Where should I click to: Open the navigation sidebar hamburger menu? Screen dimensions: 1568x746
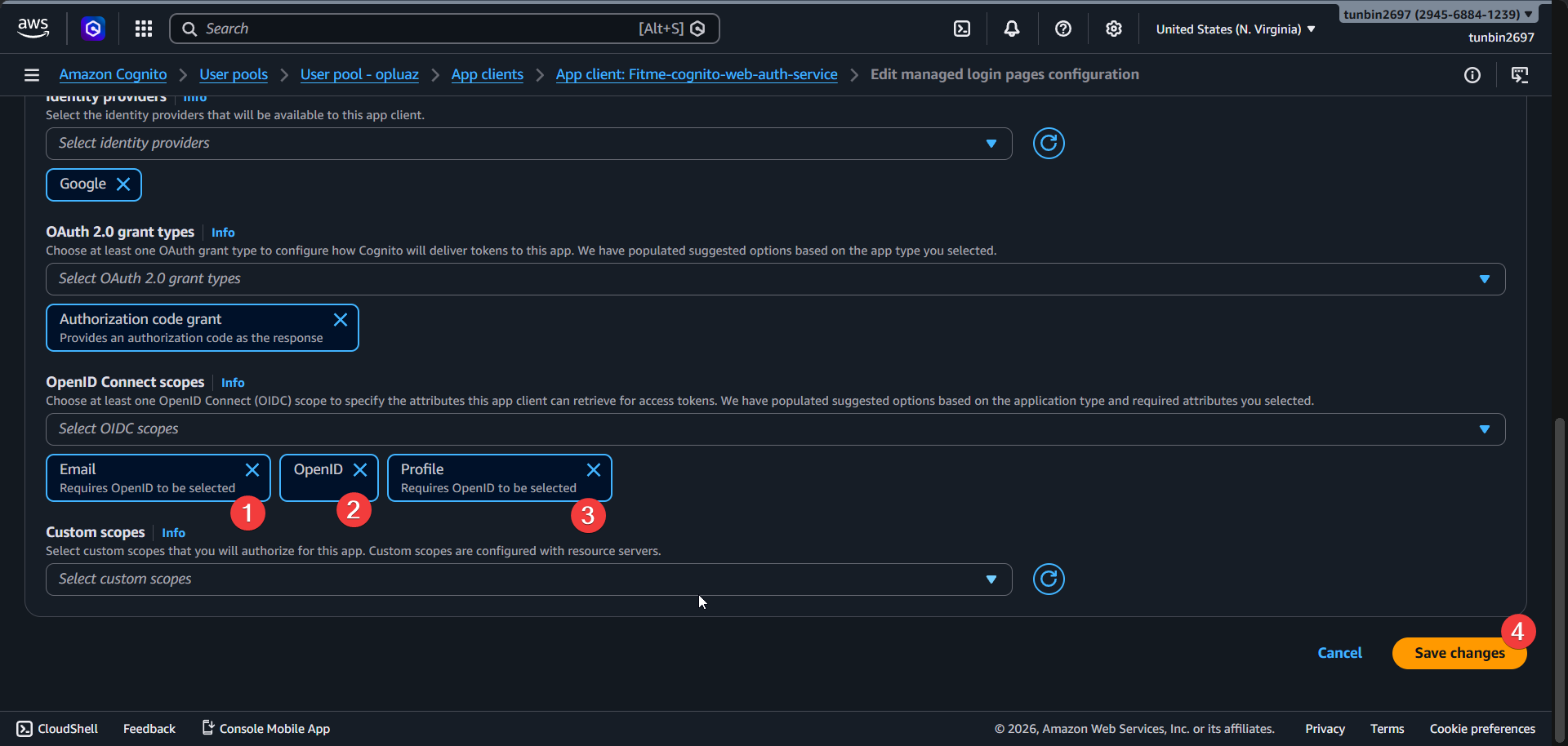tap(31, 74)
